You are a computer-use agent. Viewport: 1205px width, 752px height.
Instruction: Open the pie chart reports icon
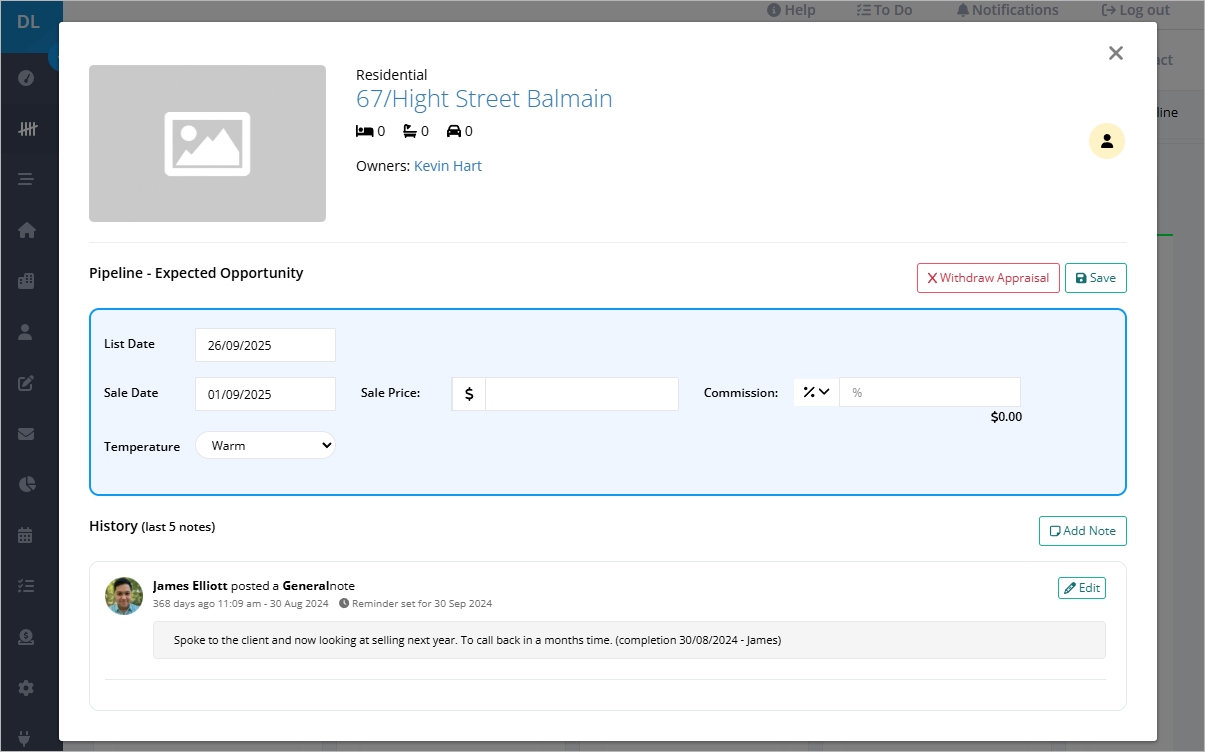pyautogui.click(x=28, y=484)
